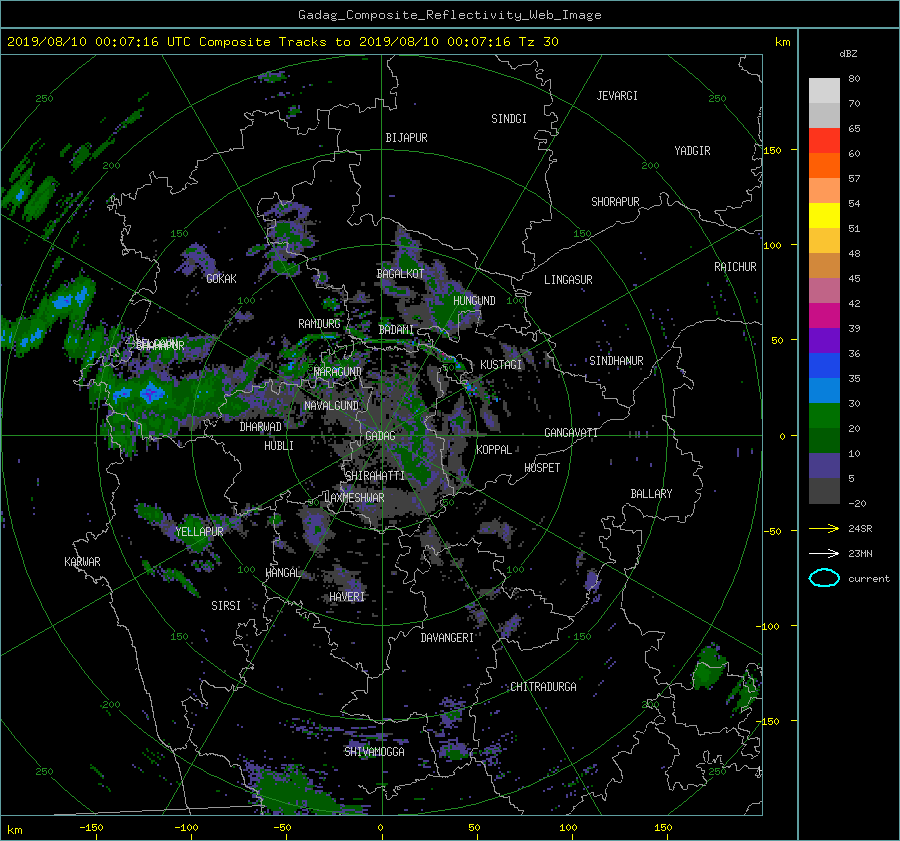This screenshot has height=841, width=900.
Task: Click the -100 tick on the bottom axis
Action: (186, 828)
